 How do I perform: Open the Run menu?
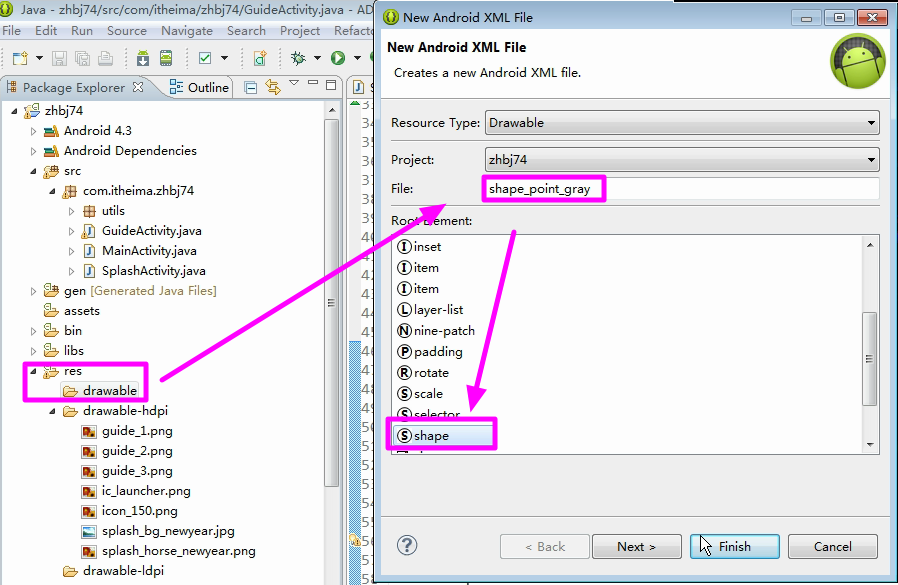(82, 31)
